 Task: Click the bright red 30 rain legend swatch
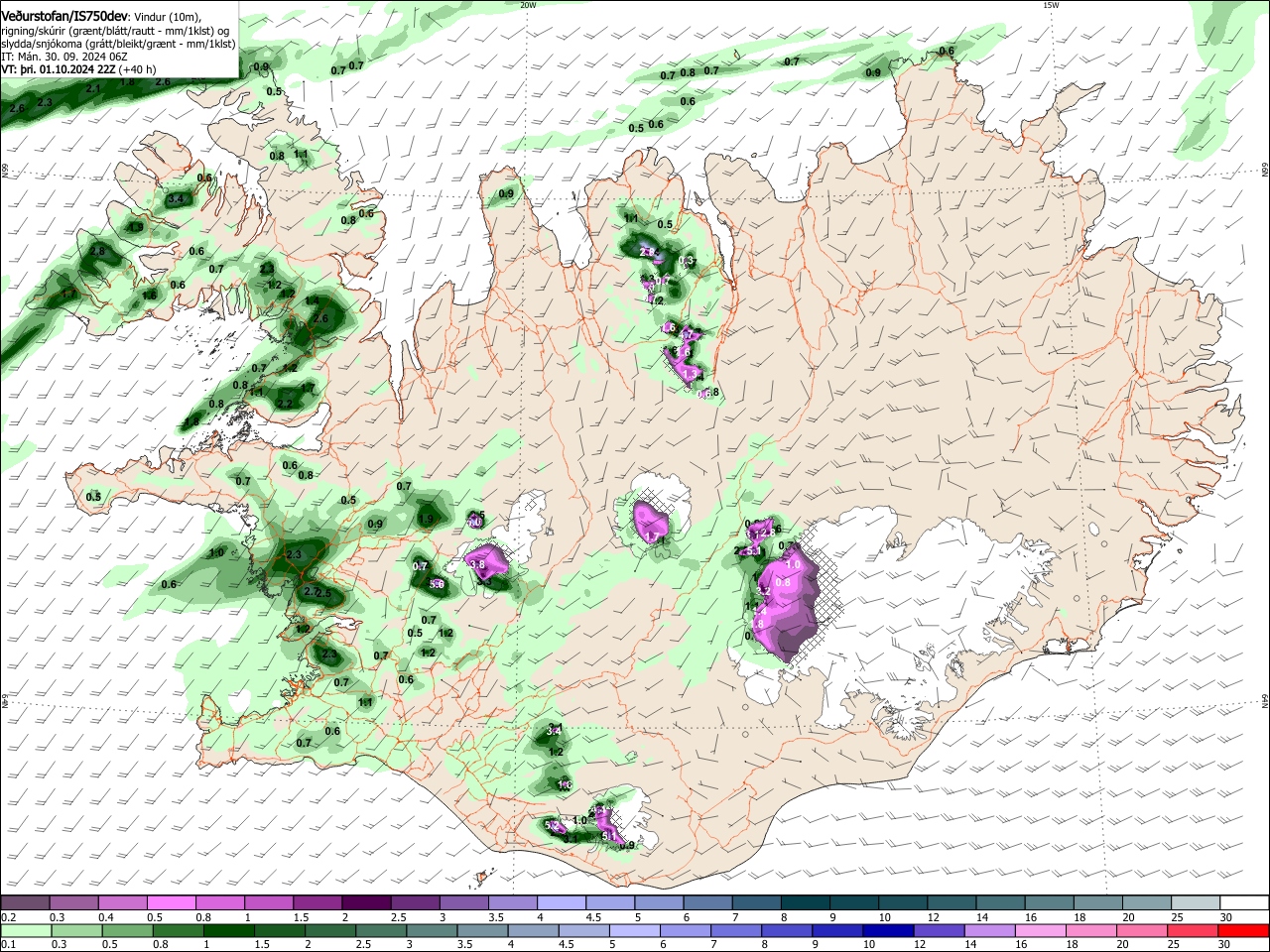pyautogui.click(x=1242, y=930)
